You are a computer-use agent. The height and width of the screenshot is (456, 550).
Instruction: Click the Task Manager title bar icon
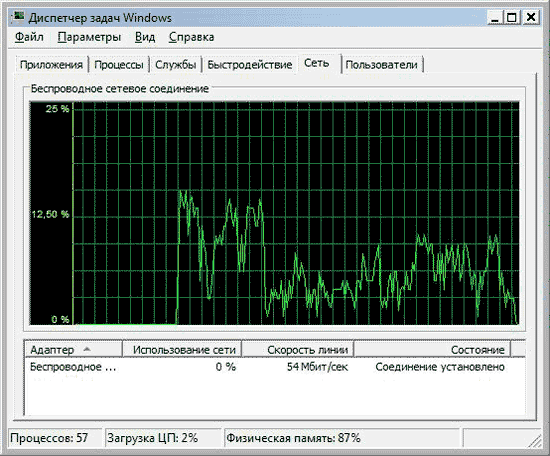18,17
